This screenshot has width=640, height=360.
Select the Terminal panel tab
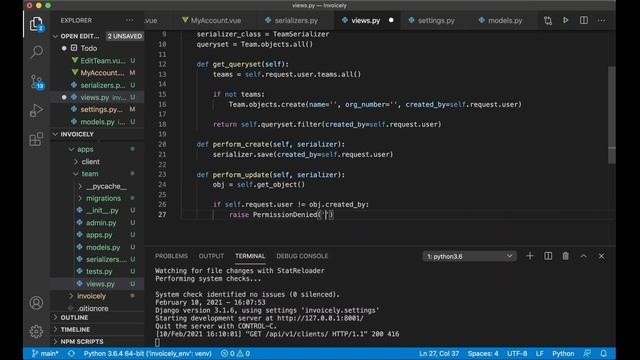point(250,256)
